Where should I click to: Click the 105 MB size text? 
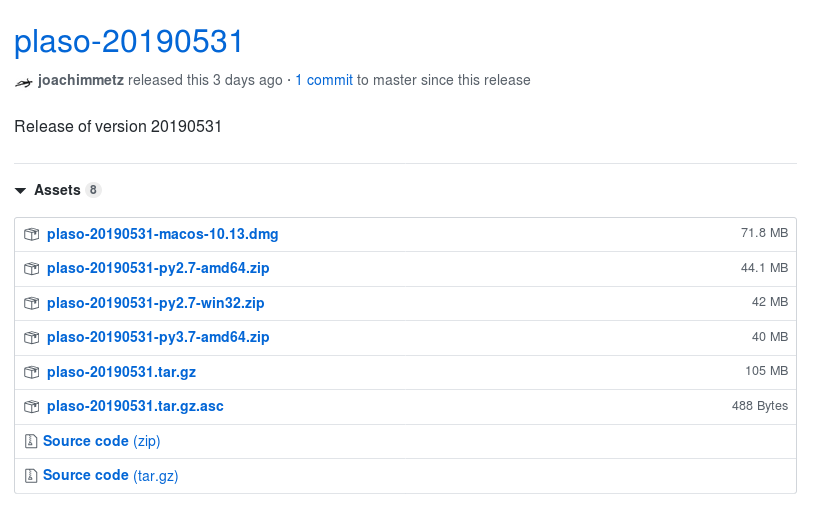tap(766, 371)
